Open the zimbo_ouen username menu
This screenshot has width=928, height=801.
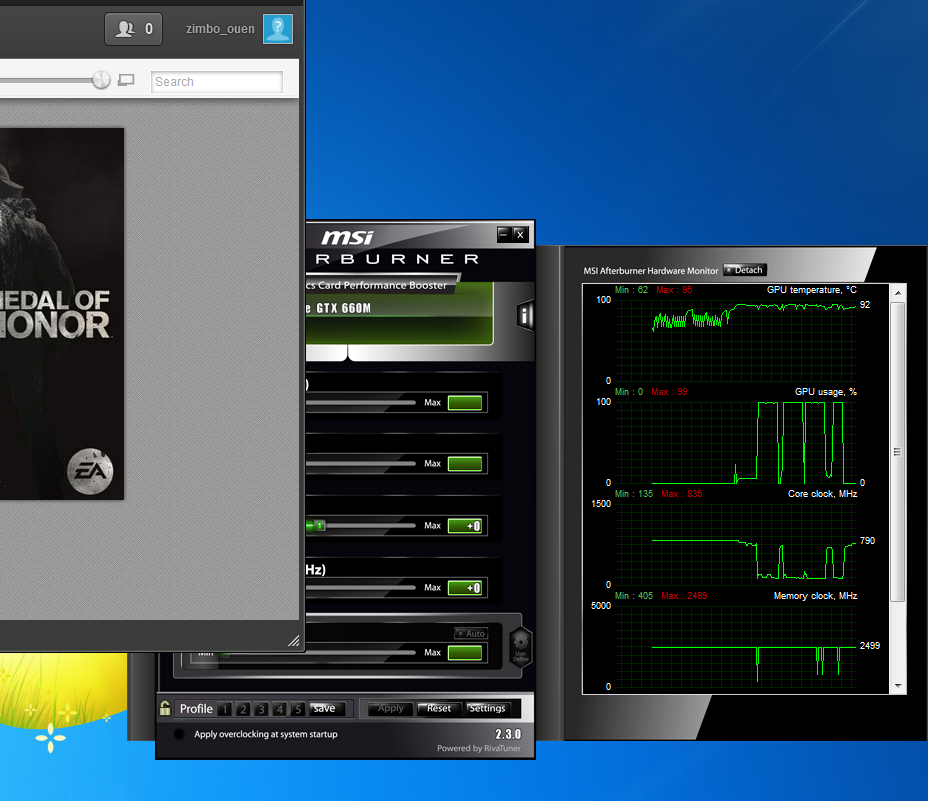pos(220,29)
